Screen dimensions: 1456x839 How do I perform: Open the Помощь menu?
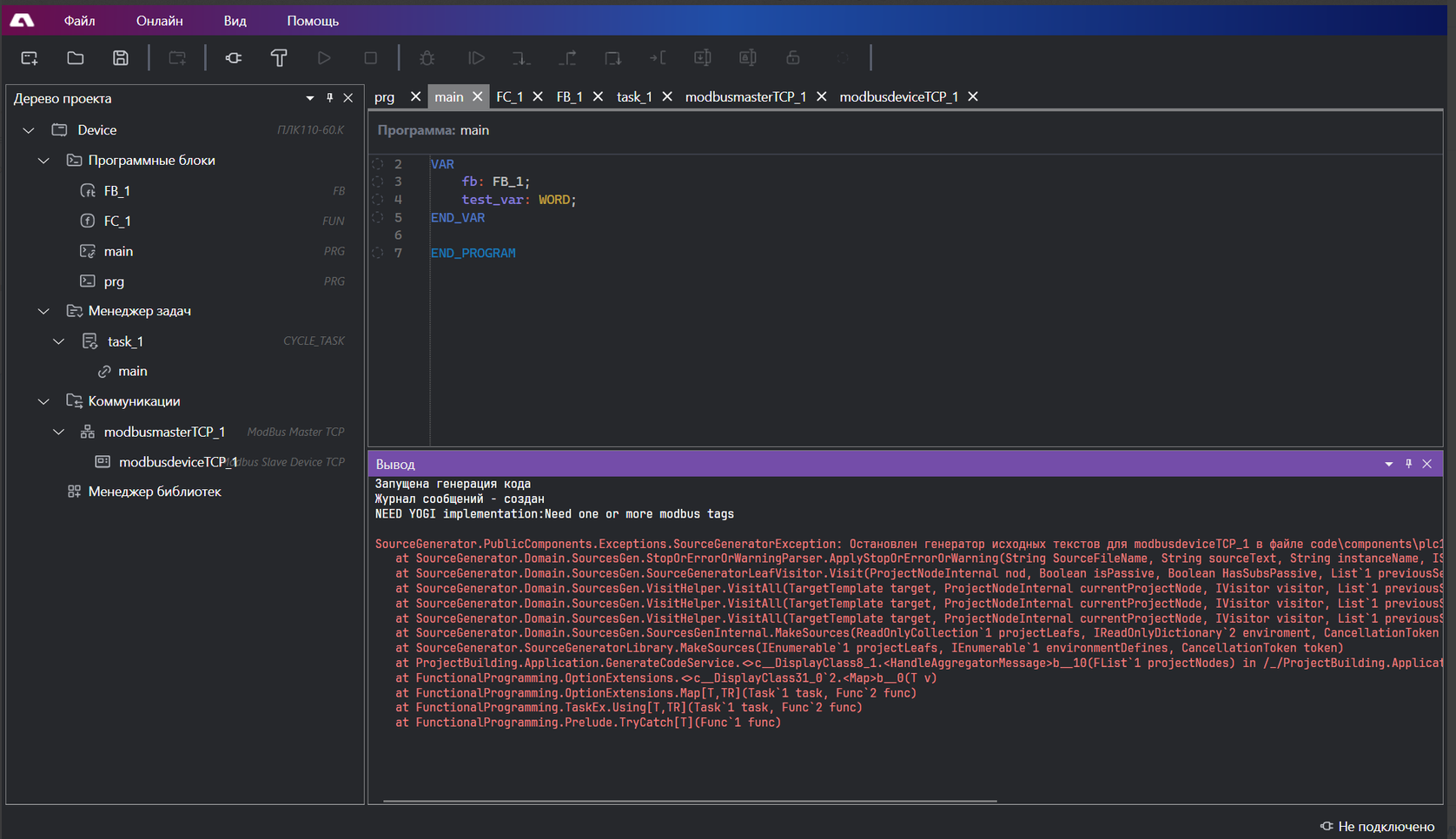[x=313, y=20]
